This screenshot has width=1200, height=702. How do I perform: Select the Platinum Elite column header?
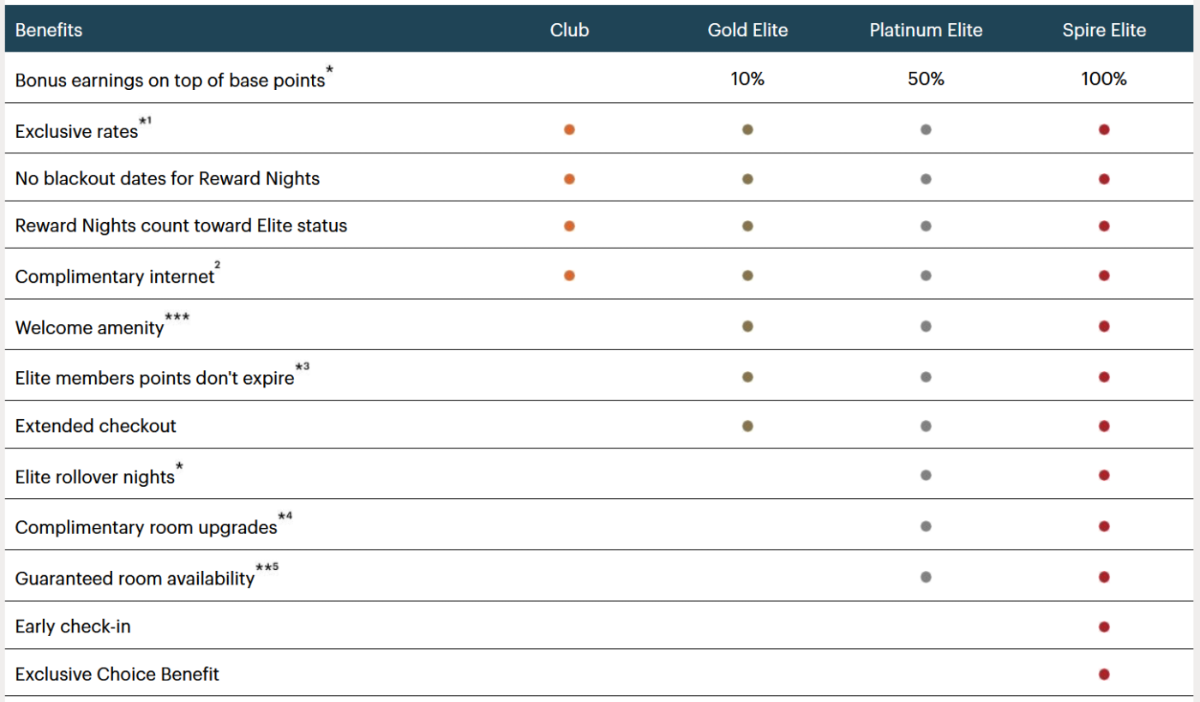click(926, 30)
